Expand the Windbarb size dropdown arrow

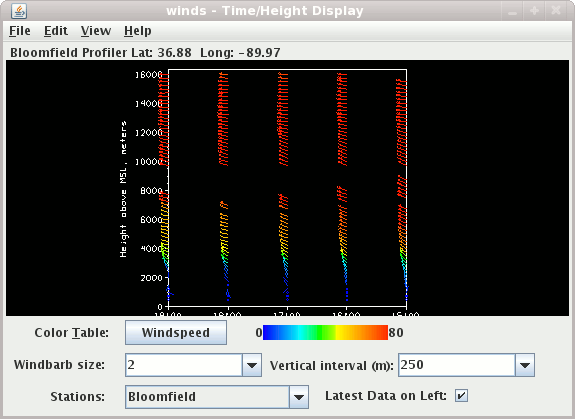pyautogui.click(x=252, y=365)
